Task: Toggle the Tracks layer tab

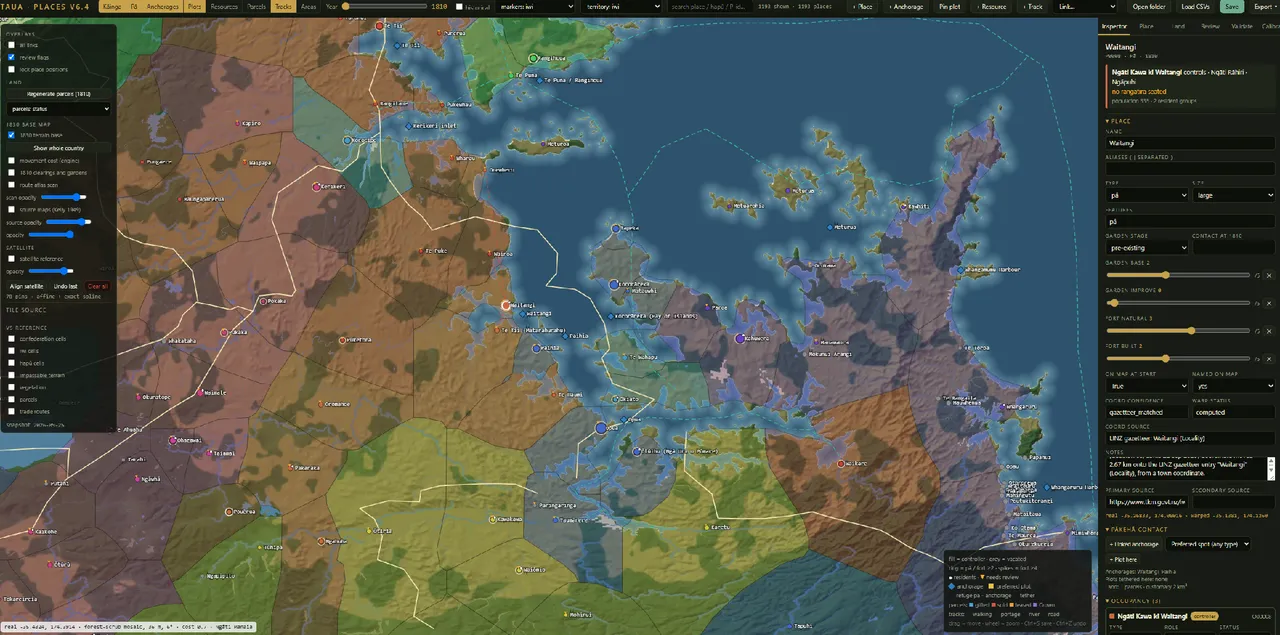Action: tap(283, 6)
